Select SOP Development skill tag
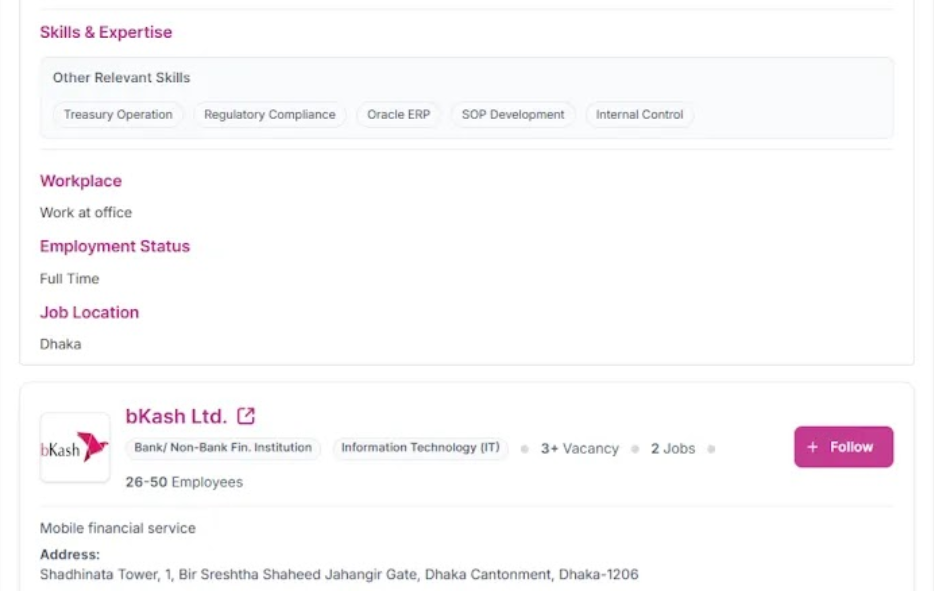Image resolution: width=934 pixels, height=591 pixels. 513,114
